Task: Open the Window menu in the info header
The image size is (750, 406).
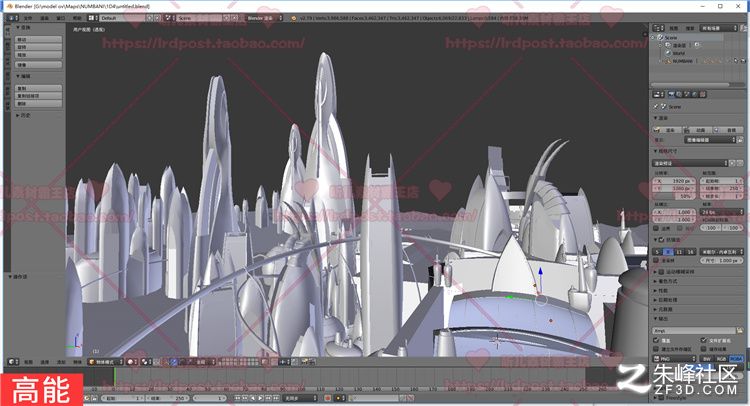Action: click(61, 18)
